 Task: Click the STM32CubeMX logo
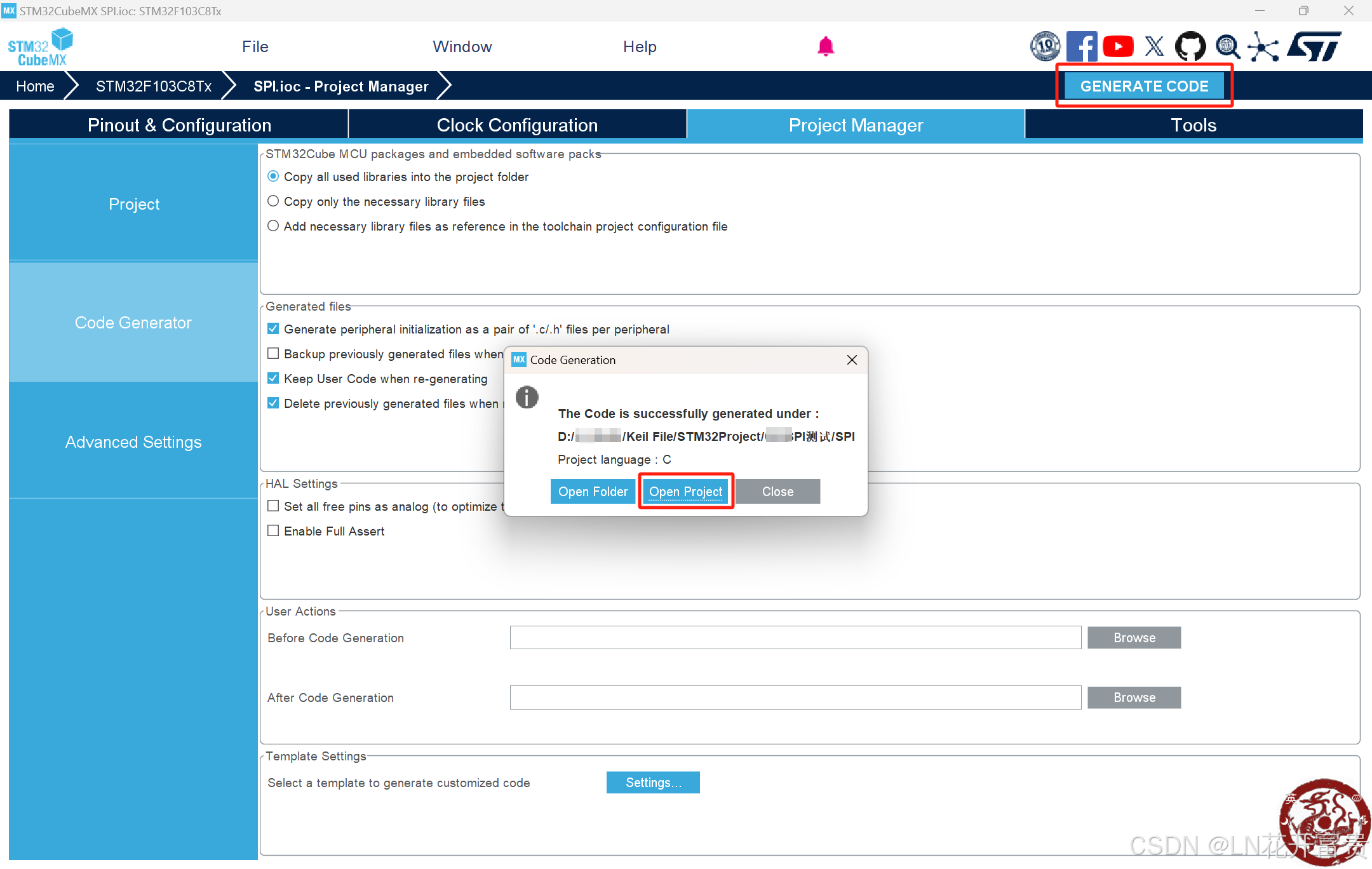point(39,47)
